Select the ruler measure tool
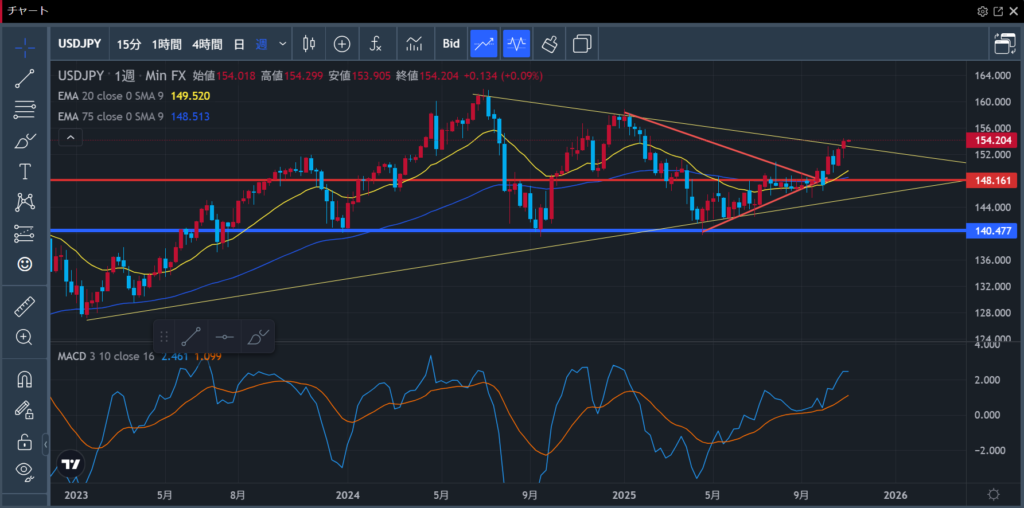The width and height of the screenshot is (1024, 508). [26, 307]
